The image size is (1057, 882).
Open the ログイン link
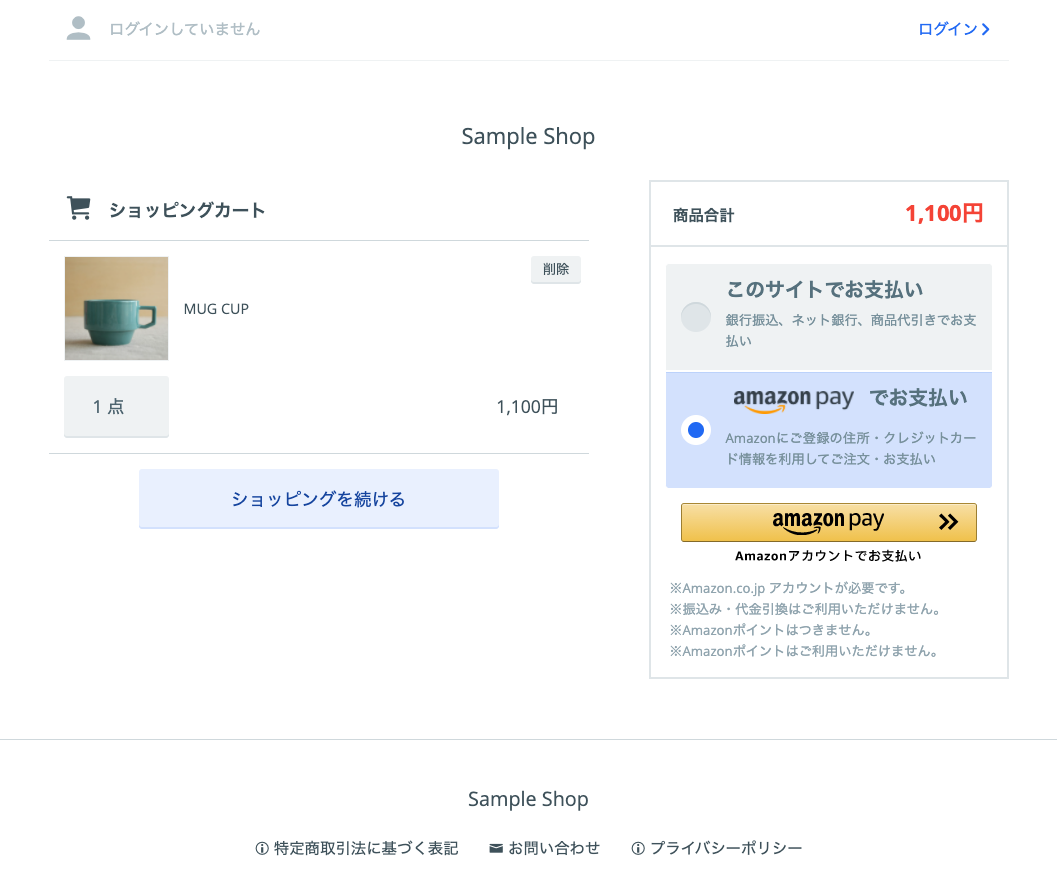pyautogui.click(x=954, y=29)
